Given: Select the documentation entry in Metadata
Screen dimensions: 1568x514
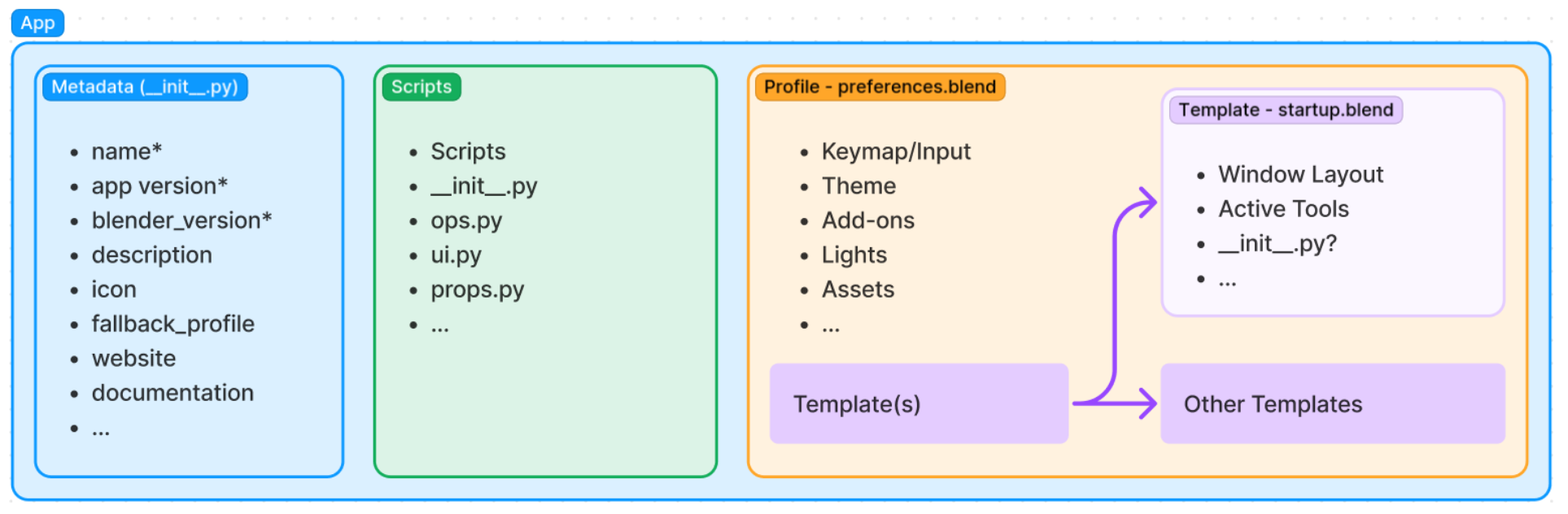Looking at the screenshot, I should [x=173, y=393].
